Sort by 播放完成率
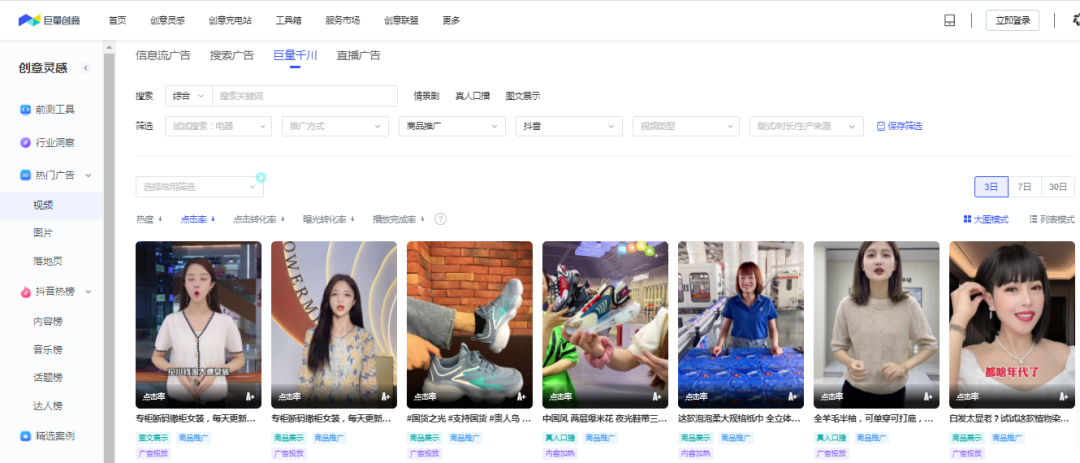This screenshot has height=463, width=1080. pyautogui.click(x=398, y=219)
